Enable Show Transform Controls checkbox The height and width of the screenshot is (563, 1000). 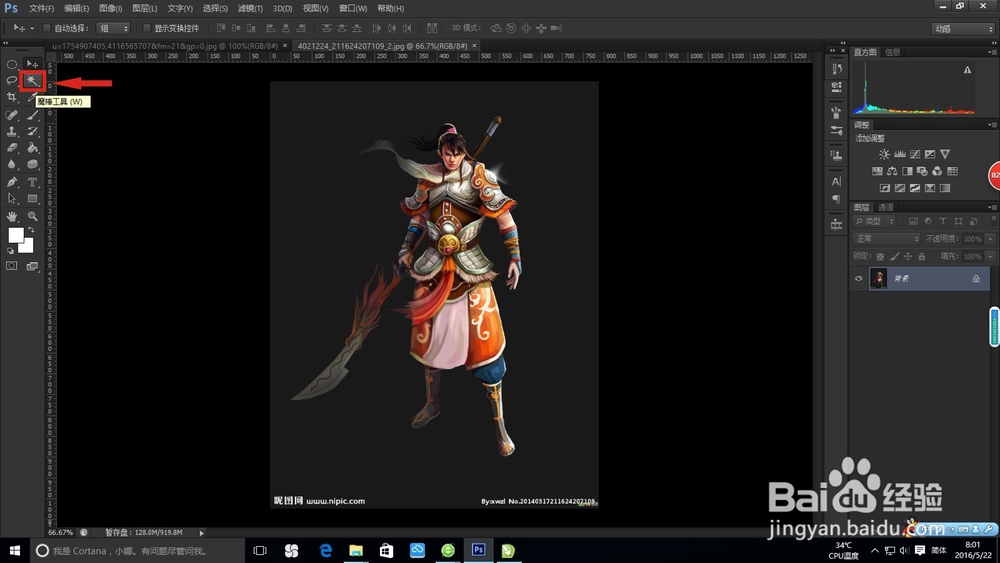(146, 28)
